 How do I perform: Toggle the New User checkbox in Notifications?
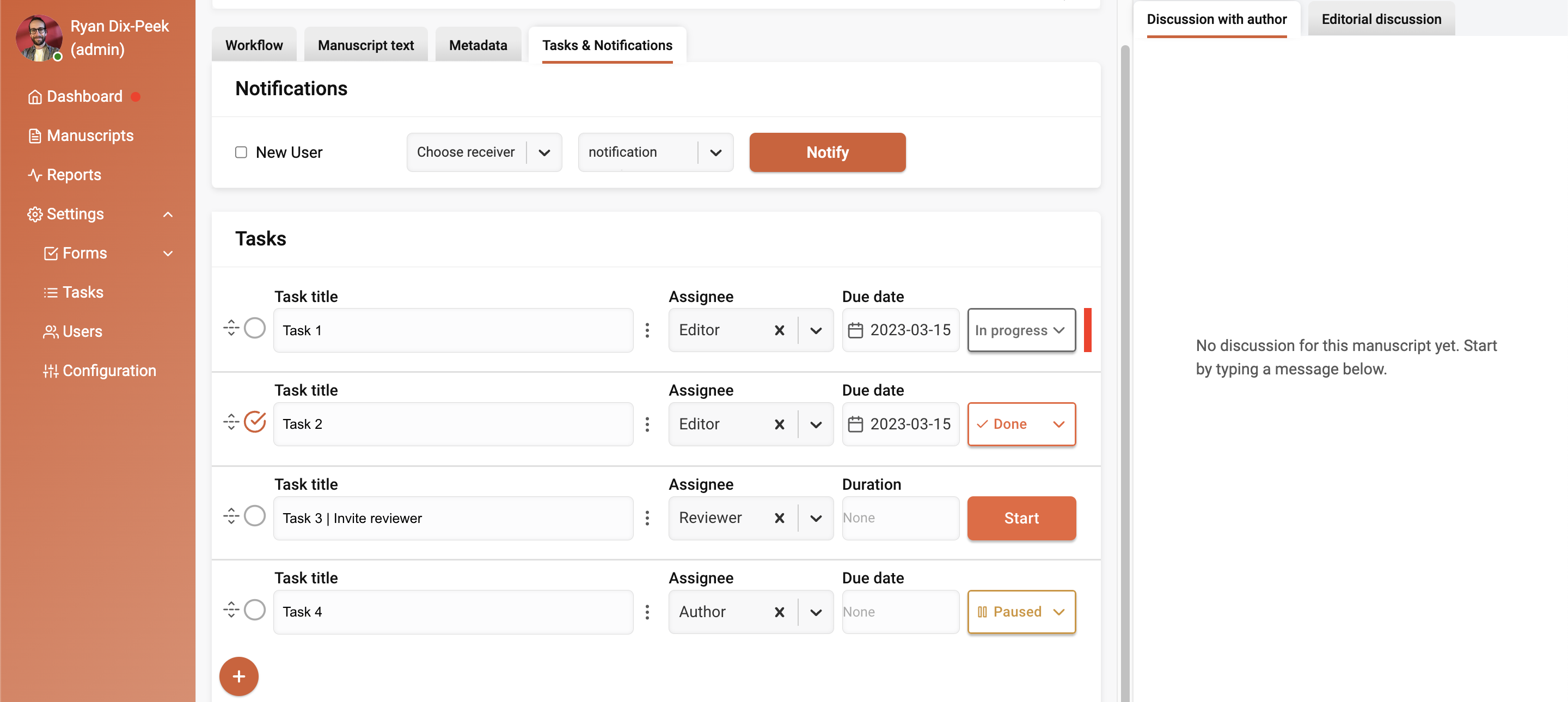[240, 151]
